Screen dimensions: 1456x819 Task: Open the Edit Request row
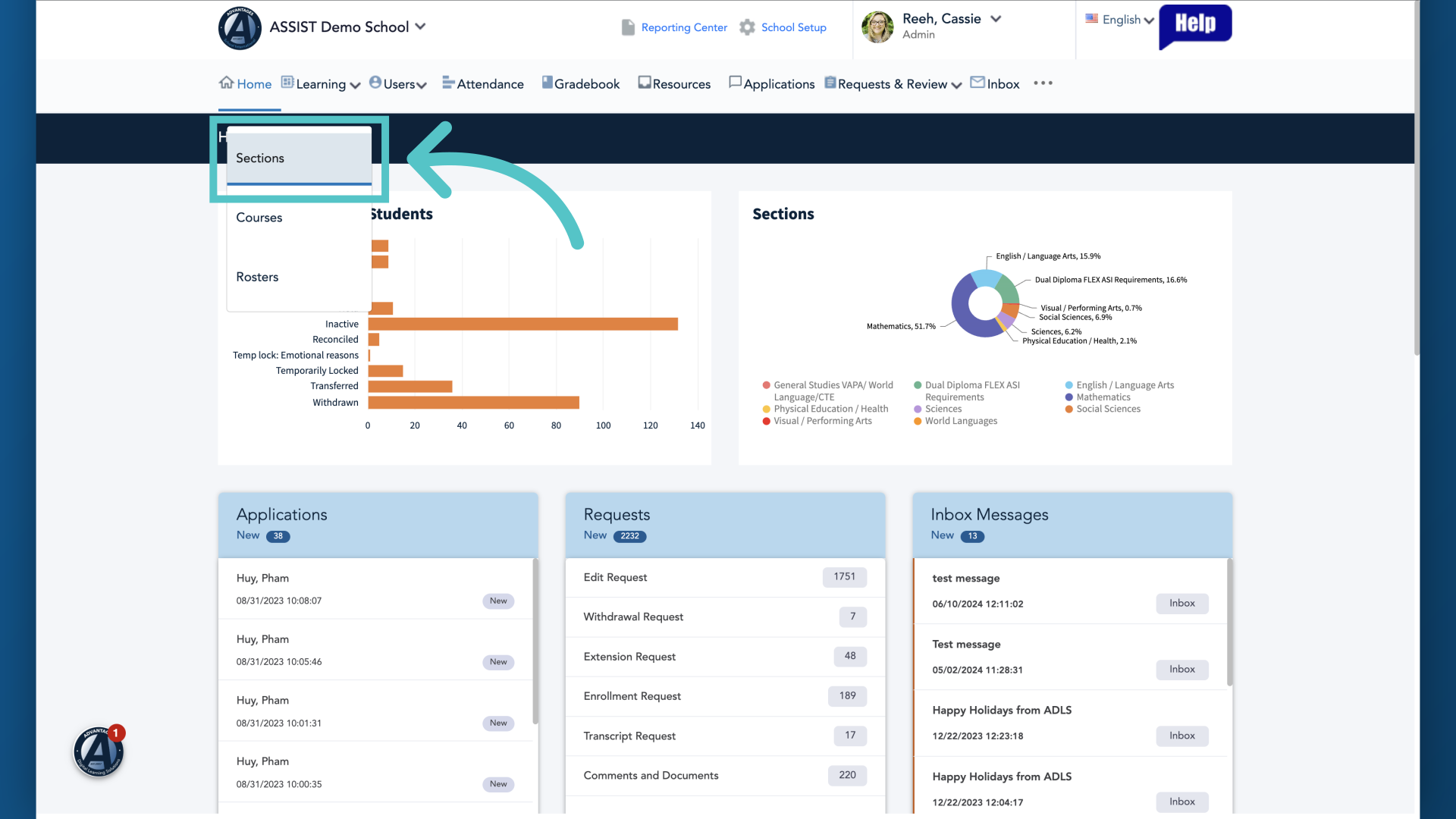coord(725,577)
